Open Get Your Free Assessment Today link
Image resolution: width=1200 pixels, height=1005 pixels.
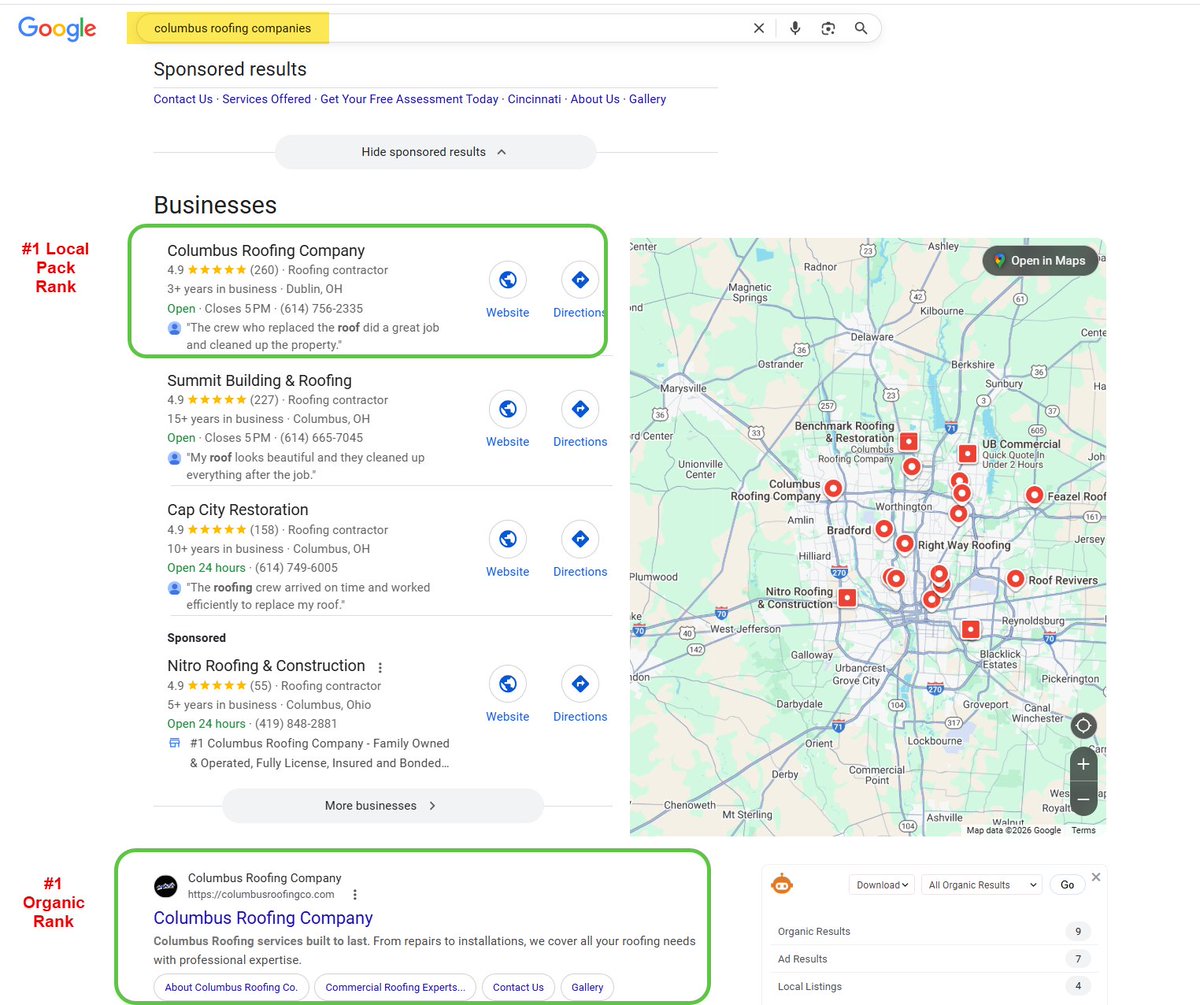409,99
